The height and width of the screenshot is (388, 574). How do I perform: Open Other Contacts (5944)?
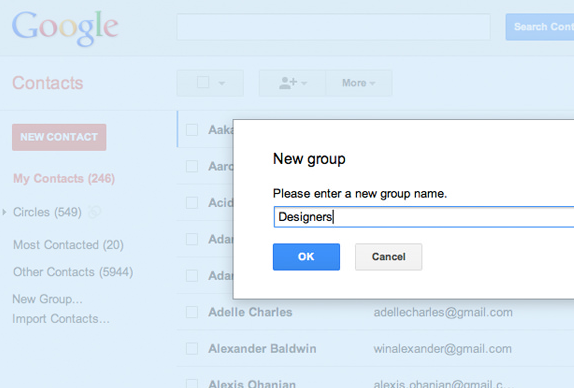pyautogui.click(x=73, y=272)
